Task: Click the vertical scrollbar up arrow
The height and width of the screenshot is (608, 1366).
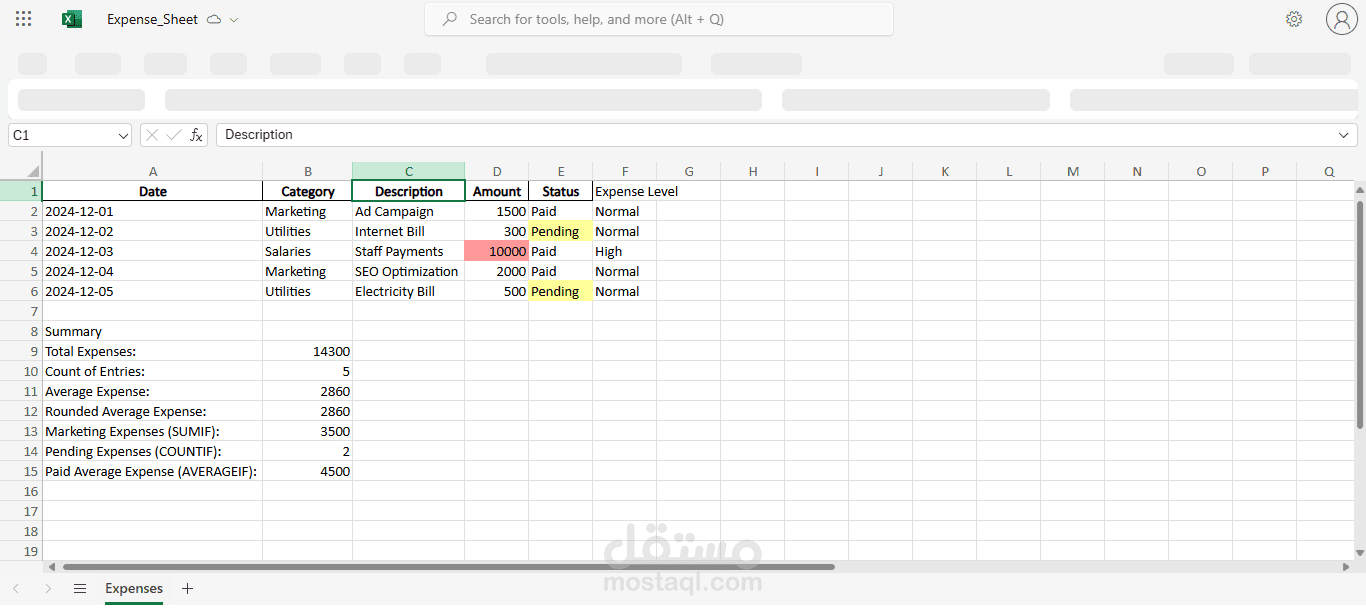Action: click(1360, 189)
